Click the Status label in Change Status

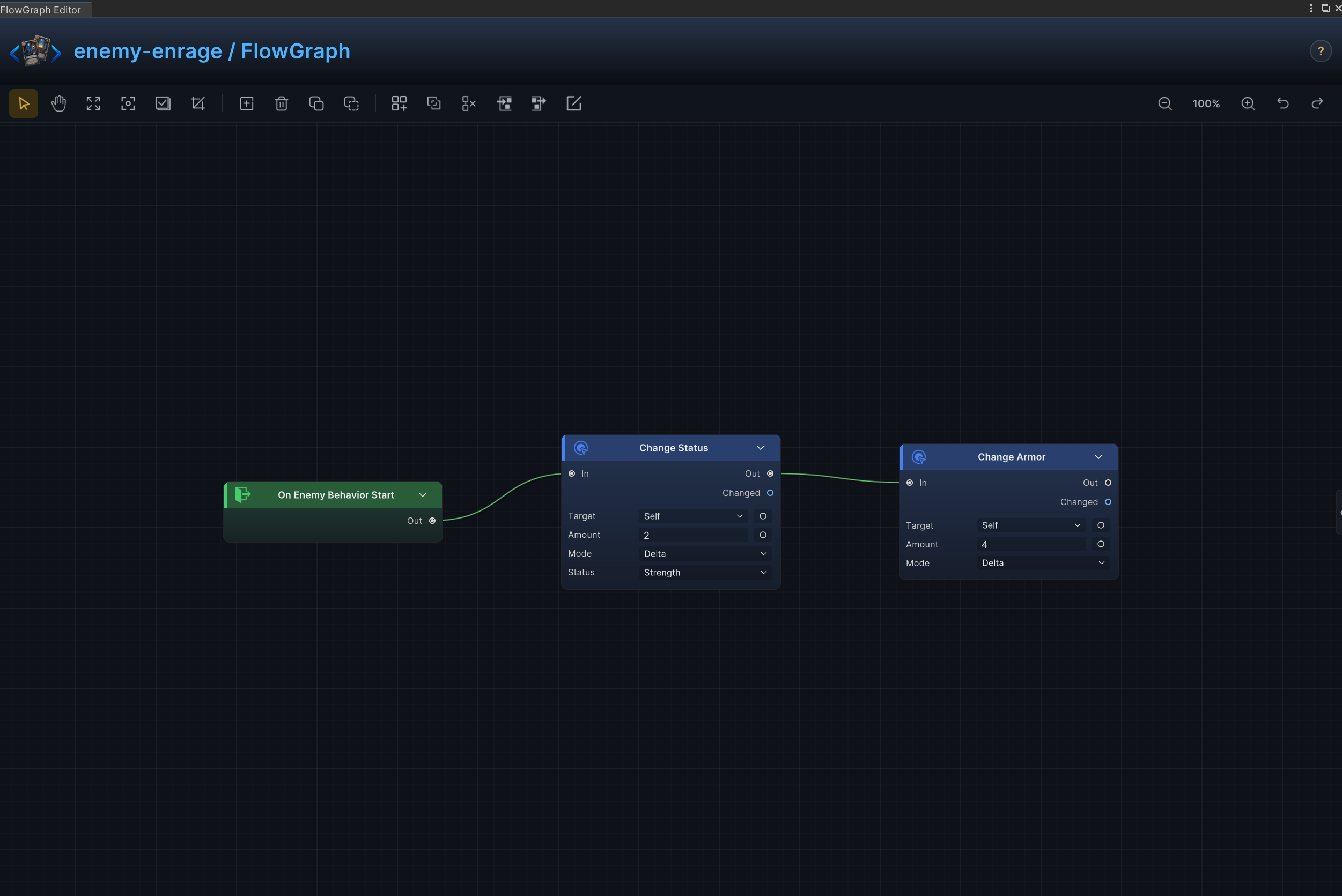tap(581, 573)
